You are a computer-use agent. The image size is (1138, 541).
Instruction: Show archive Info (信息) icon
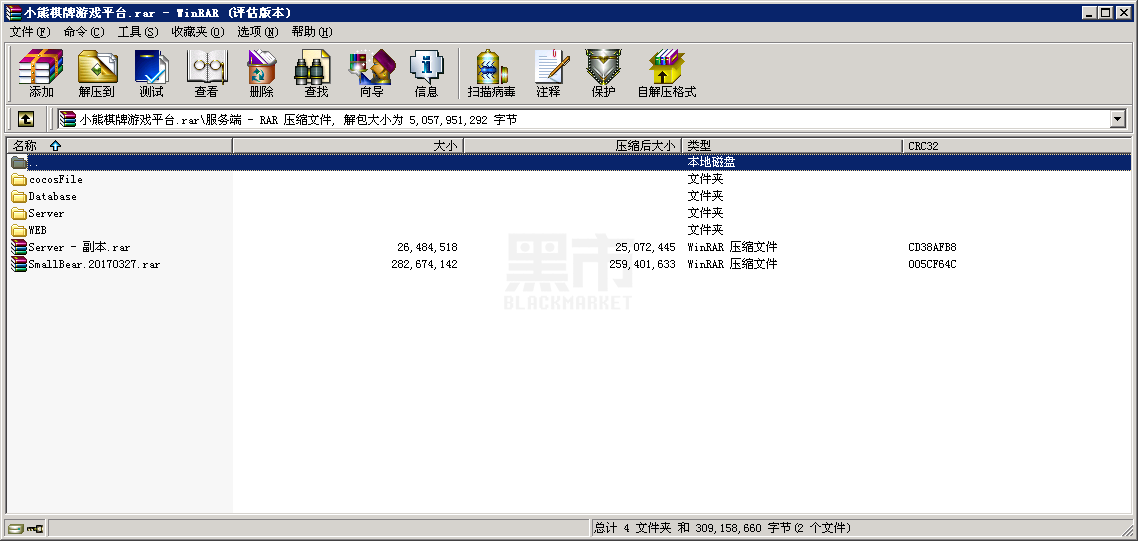point(426,73)
